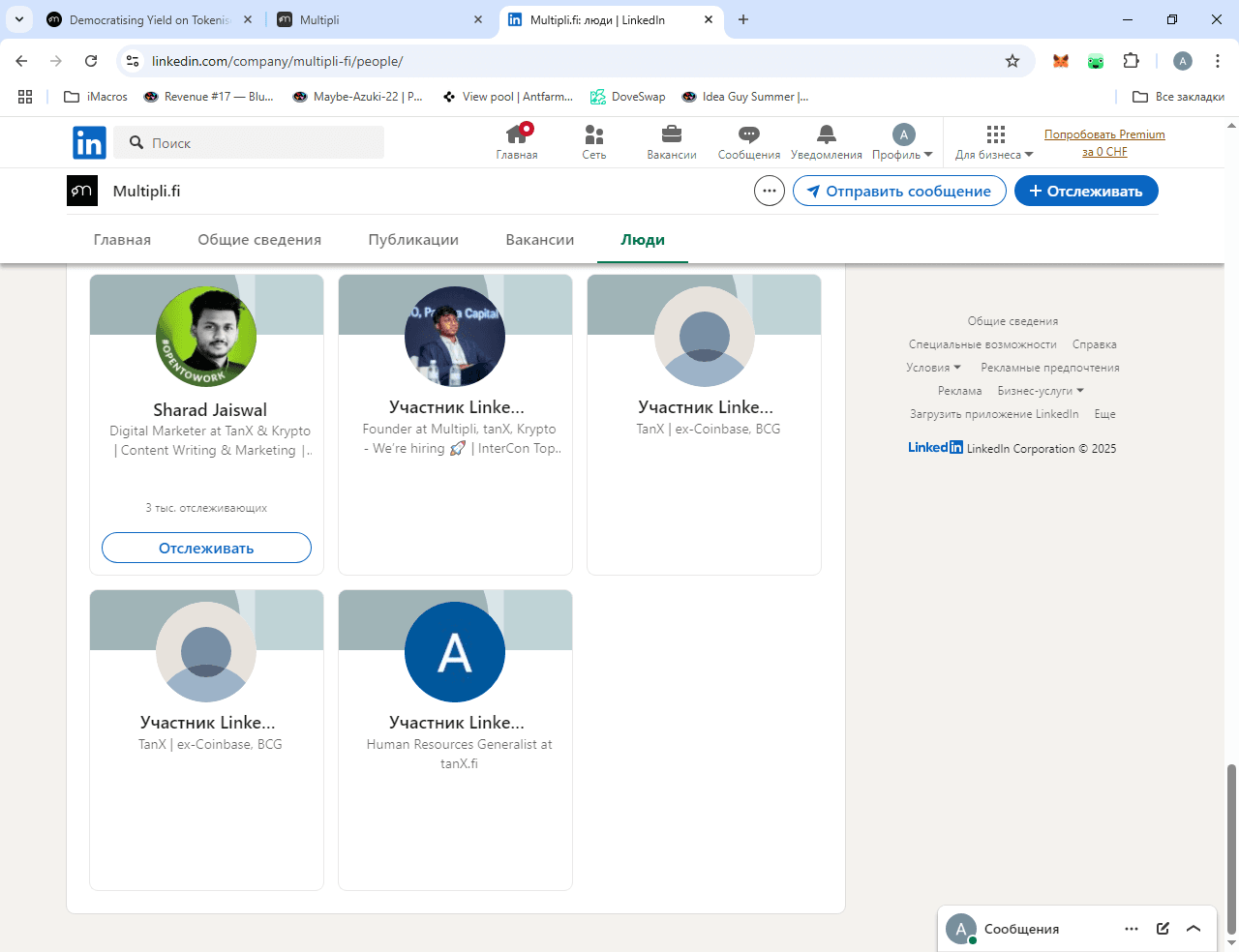Open the green robot extension icon

pyautogui.click(x=1096, y=61)
